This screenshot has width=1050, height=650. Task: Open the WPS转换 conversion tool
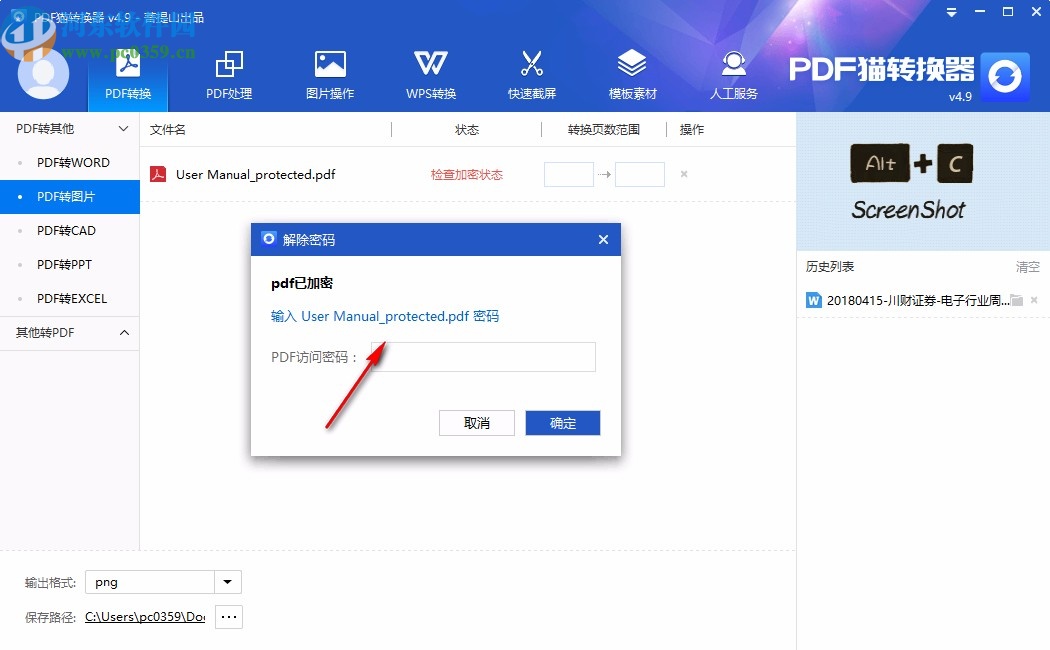[x=430, y=72]
